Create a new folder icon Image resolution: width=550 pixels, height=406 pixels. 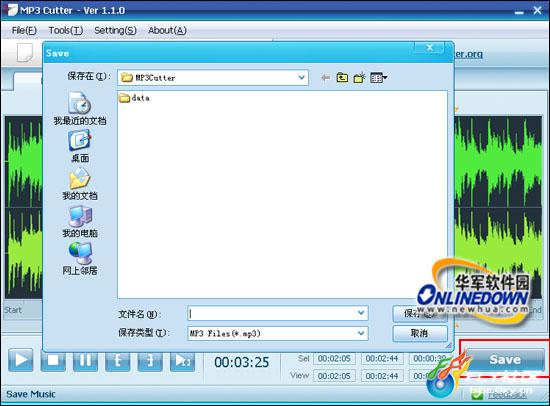[x=359, y=78]
